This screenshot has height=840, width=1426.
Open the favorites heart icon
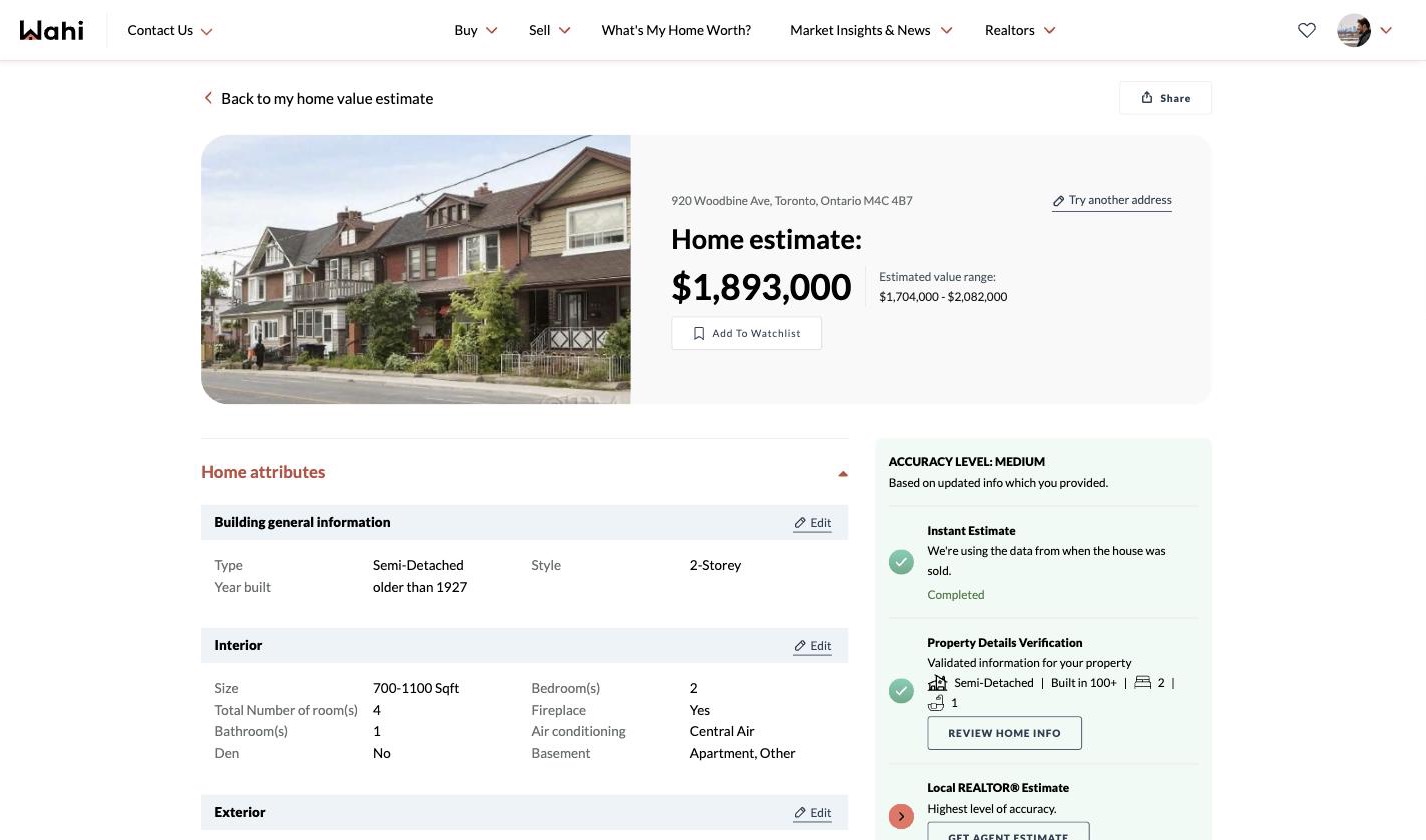point(1306,30)
